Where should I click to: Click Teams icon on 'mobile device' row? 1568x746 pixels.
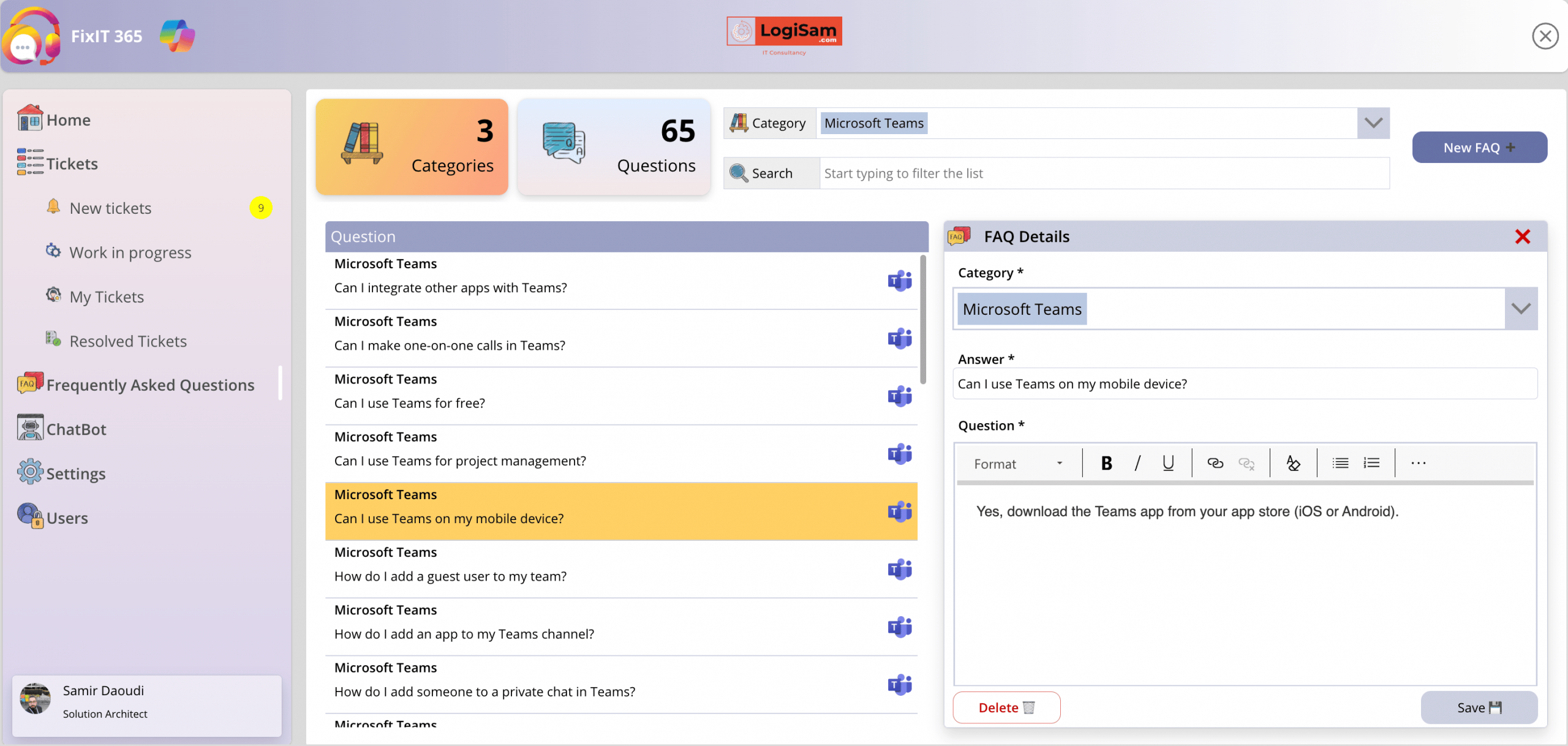point(900,511)
